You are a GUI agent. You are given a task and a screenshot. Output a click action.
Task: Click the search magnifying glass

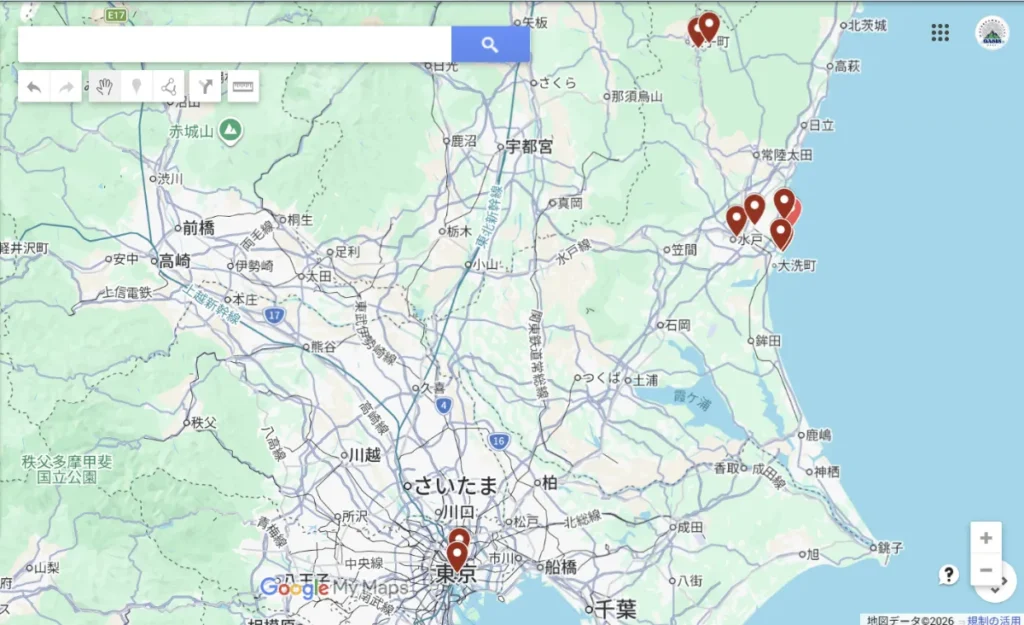click(x=490, y=44)
